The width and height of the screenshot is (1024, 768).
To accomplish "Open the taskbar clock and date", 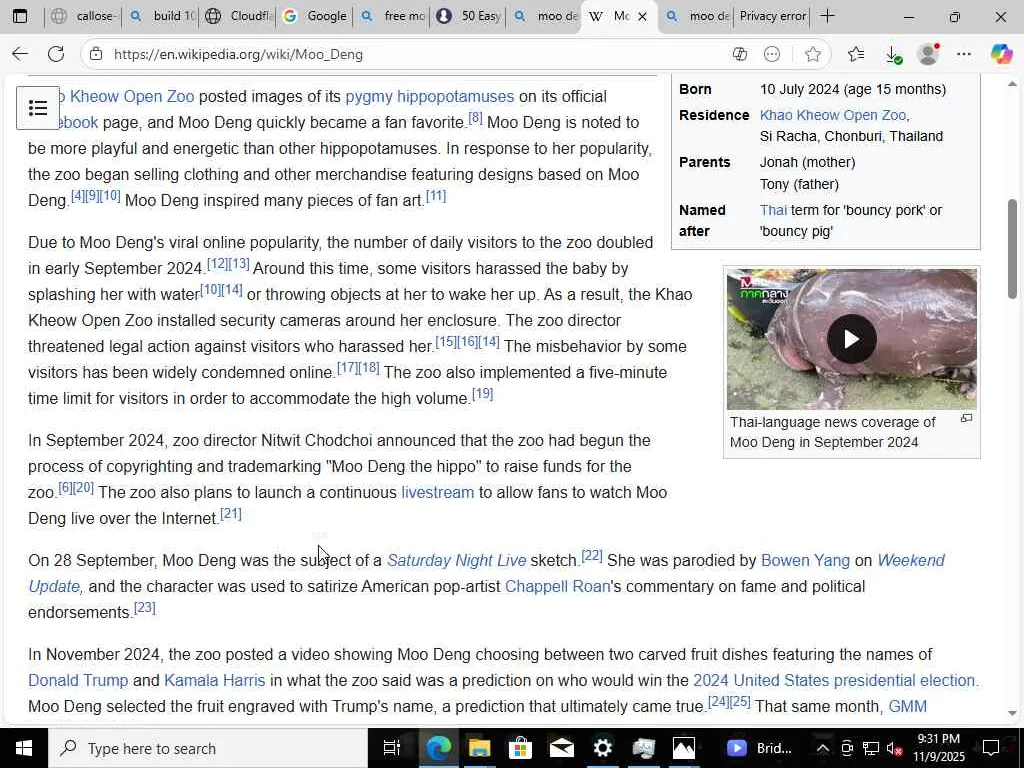I will (938, 748).
